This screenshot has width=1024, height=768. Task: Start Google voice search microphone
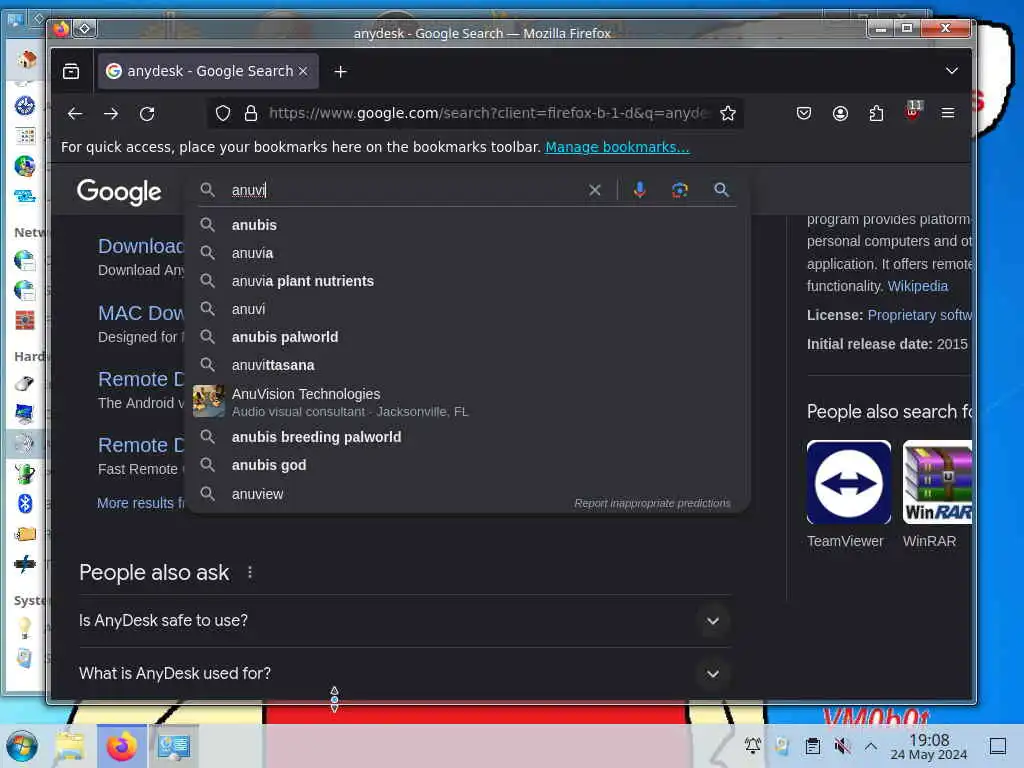coord(640,190)
